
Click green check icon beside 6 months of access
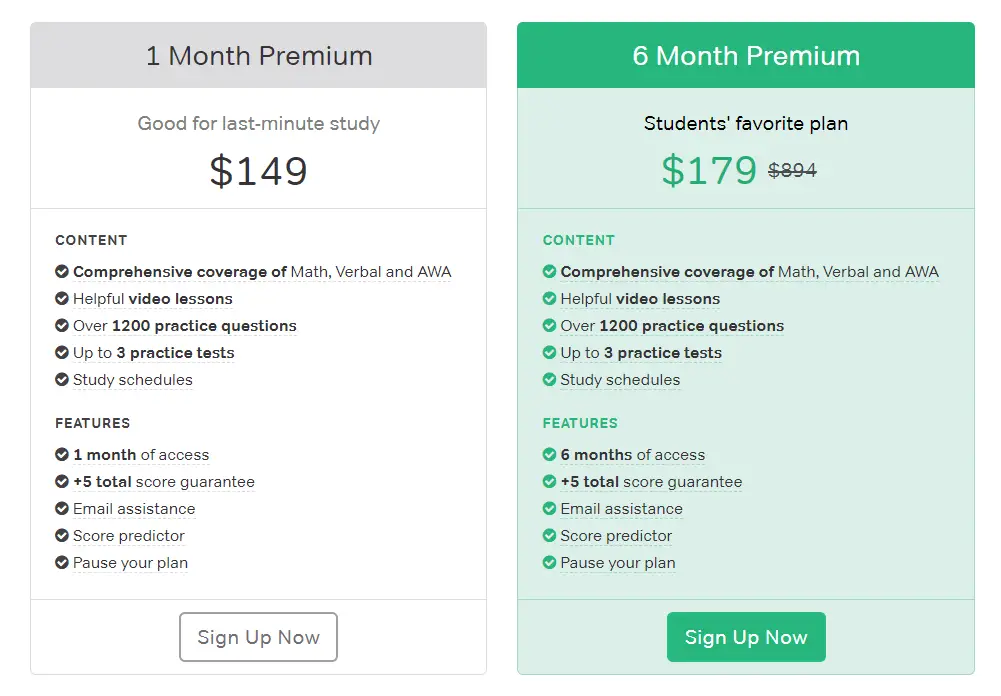(549, 455)
